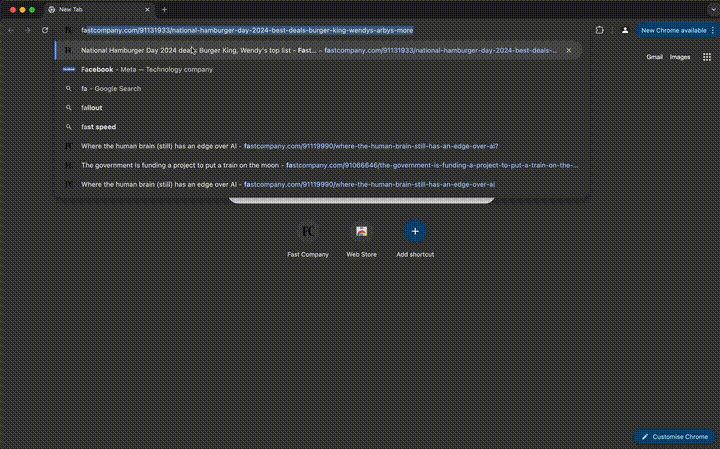This screenshot has width=720, height=449.
Task: Choose the 'fast speed' search suggestion
Action: click(x=318, y=127)
